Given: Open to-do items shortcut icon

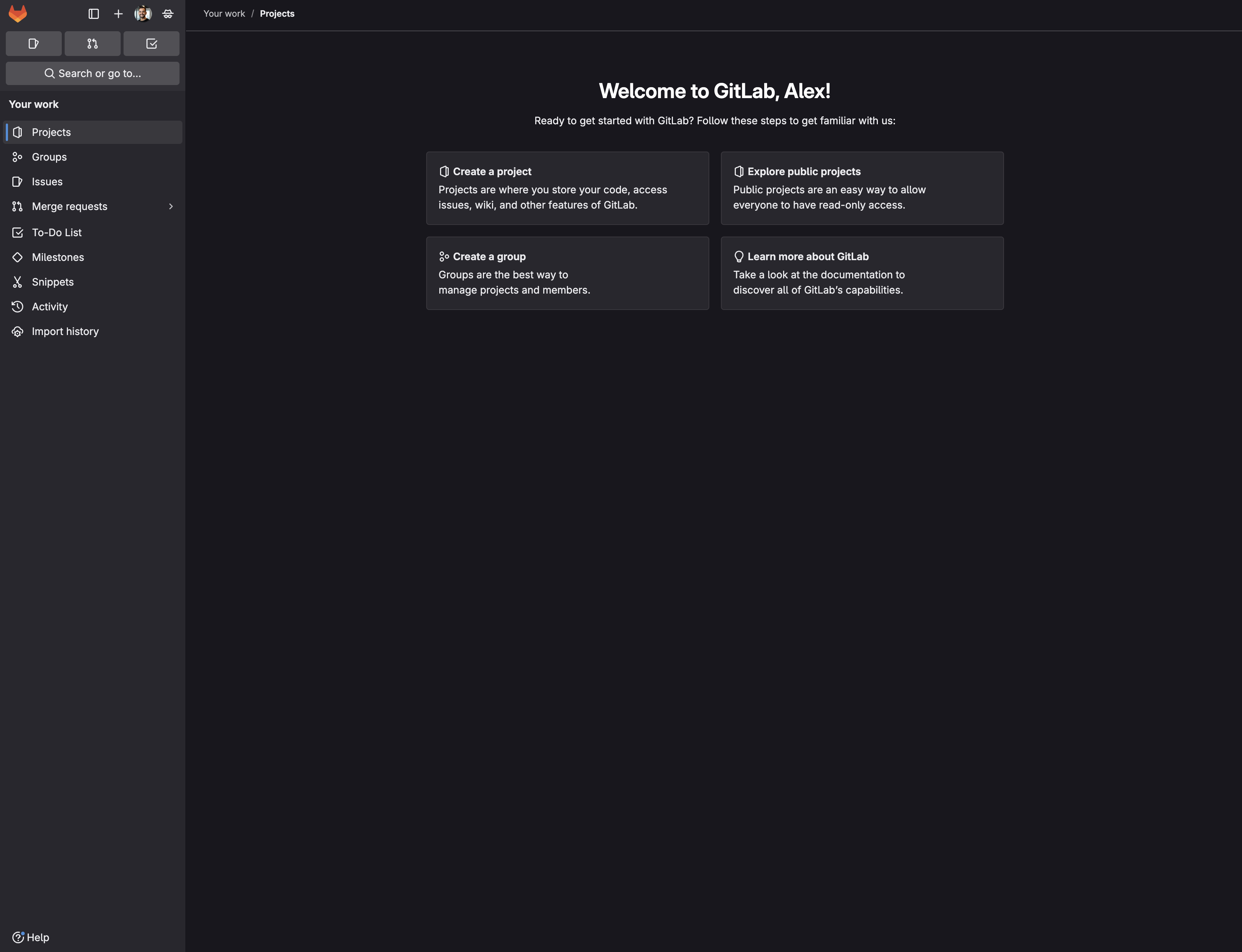Looking at the screenshot, I should [x=151, y=44].
